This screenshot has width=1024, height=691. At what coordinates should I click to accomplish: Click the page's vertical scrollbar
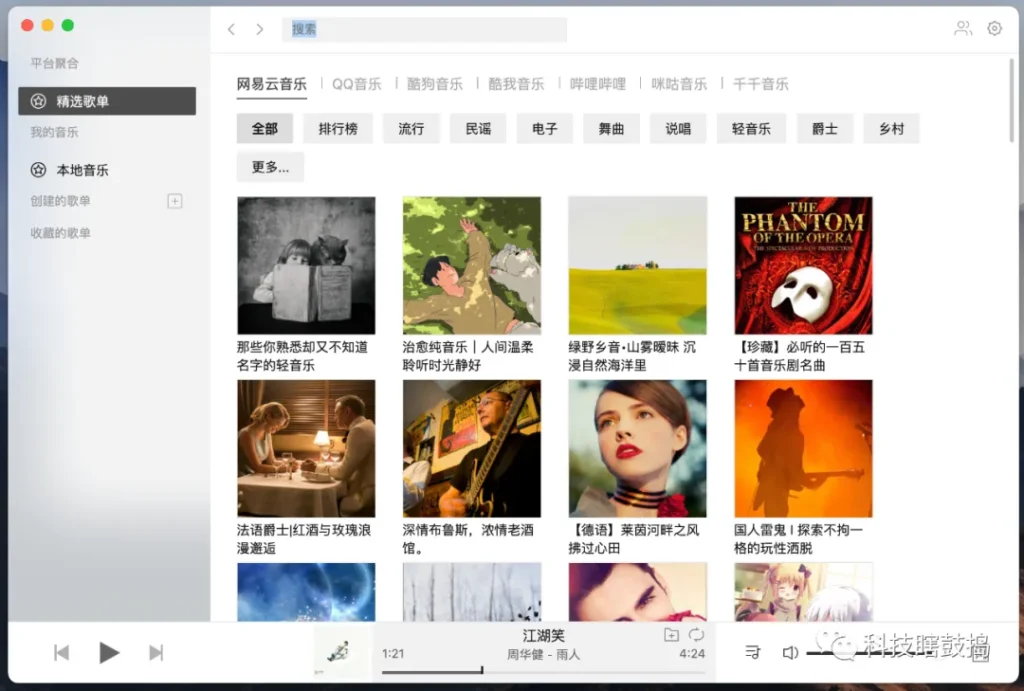(x=1012, y=100)
